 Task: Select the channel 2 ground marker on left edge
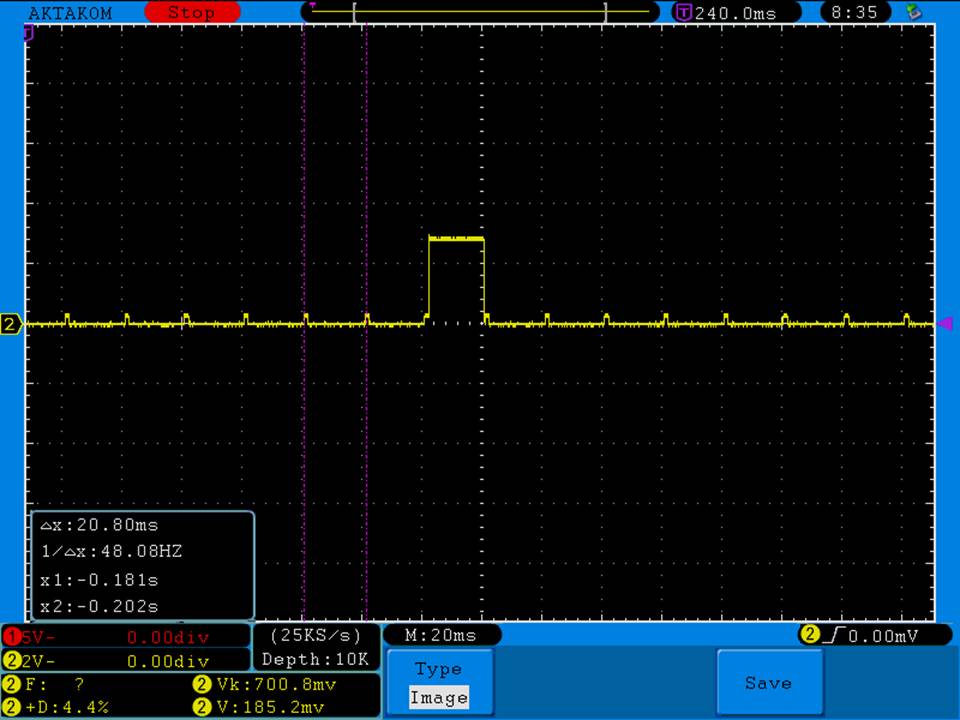(11, 324)
